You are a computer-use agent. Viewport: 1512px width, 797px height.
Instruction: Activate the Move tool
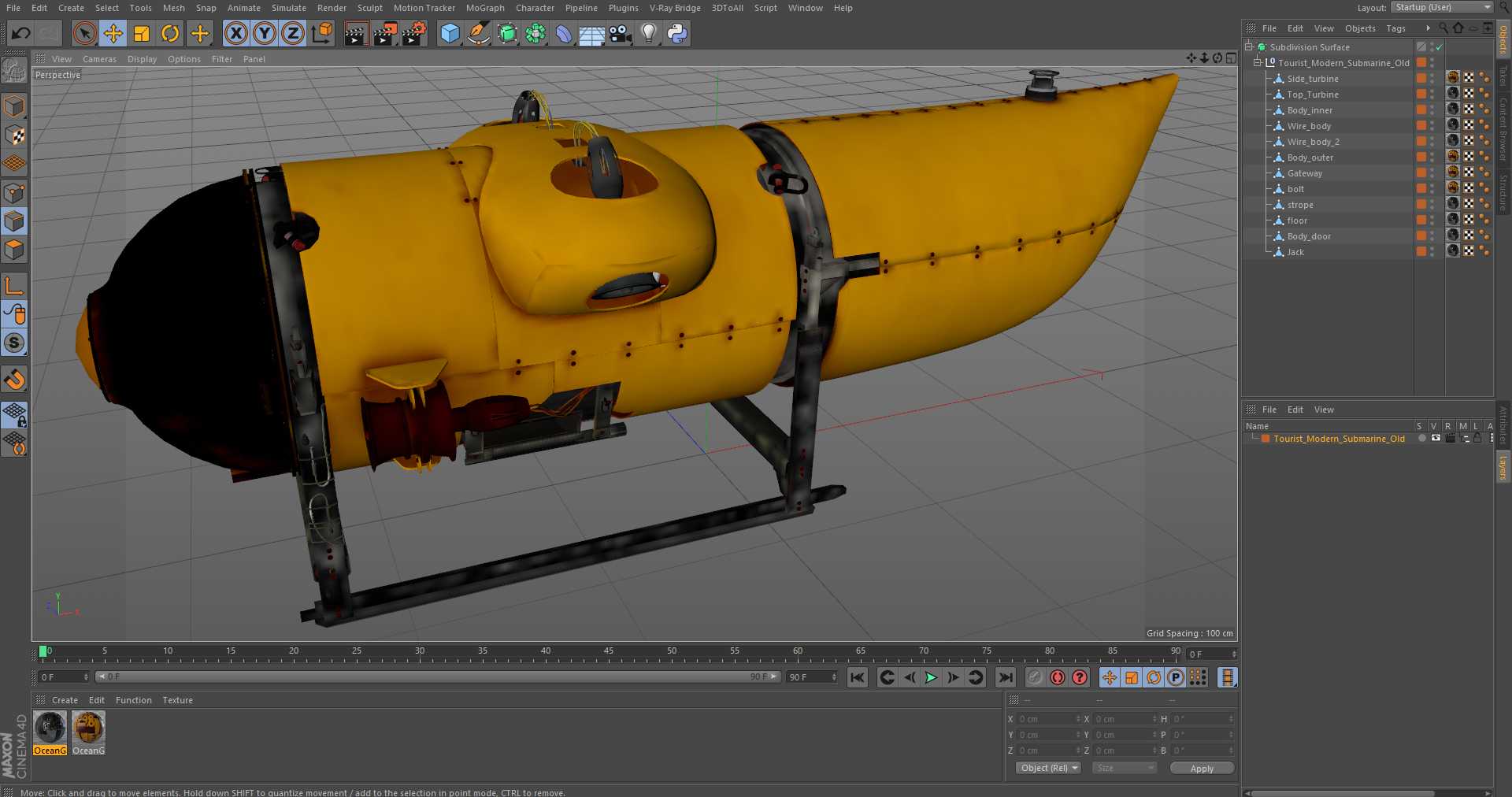tap(113, 33)
